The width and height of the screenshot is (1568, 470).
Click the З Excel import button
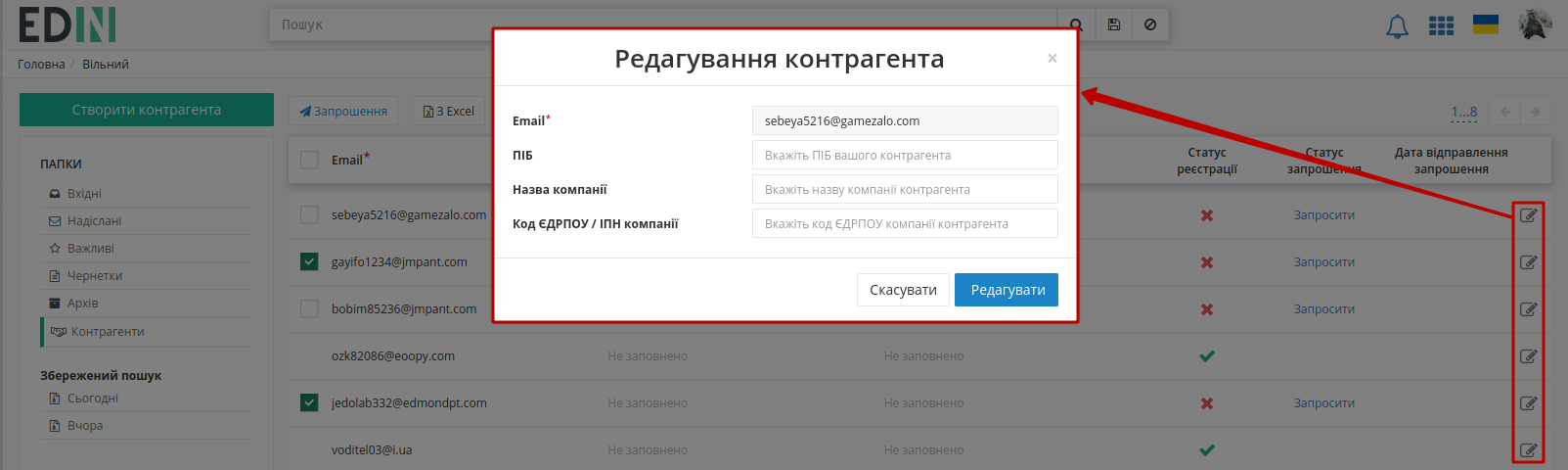click(x=449, y=112)
